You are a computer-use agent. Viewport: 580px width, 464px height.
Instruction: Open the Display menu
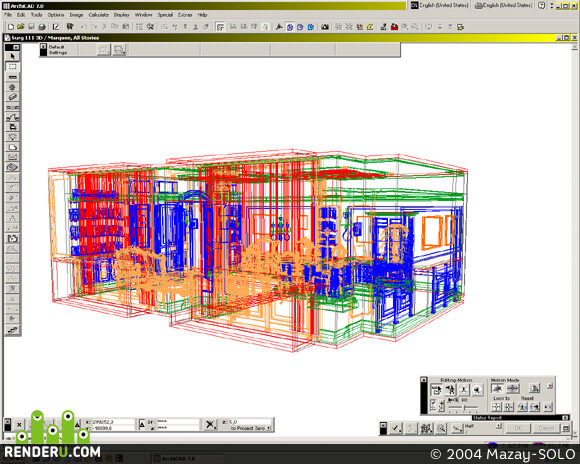[x=122, y=15]
